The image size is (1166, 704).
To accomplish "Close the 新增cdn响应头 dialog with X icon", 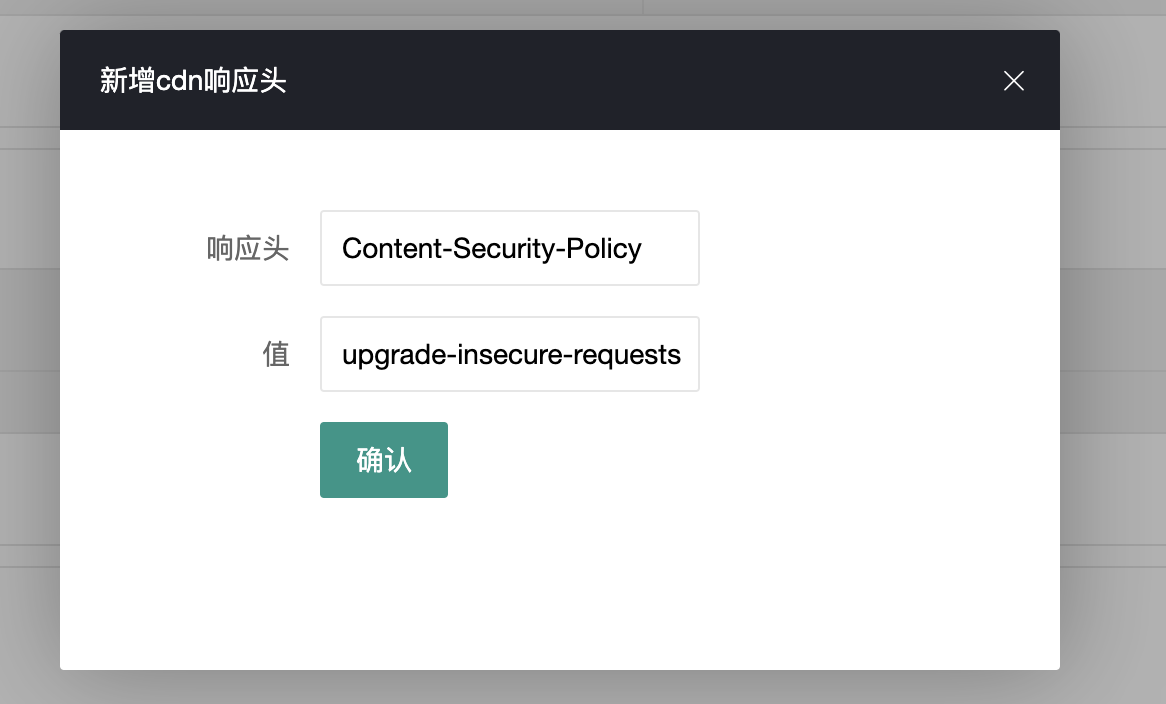I will [x=1014, y=81].
